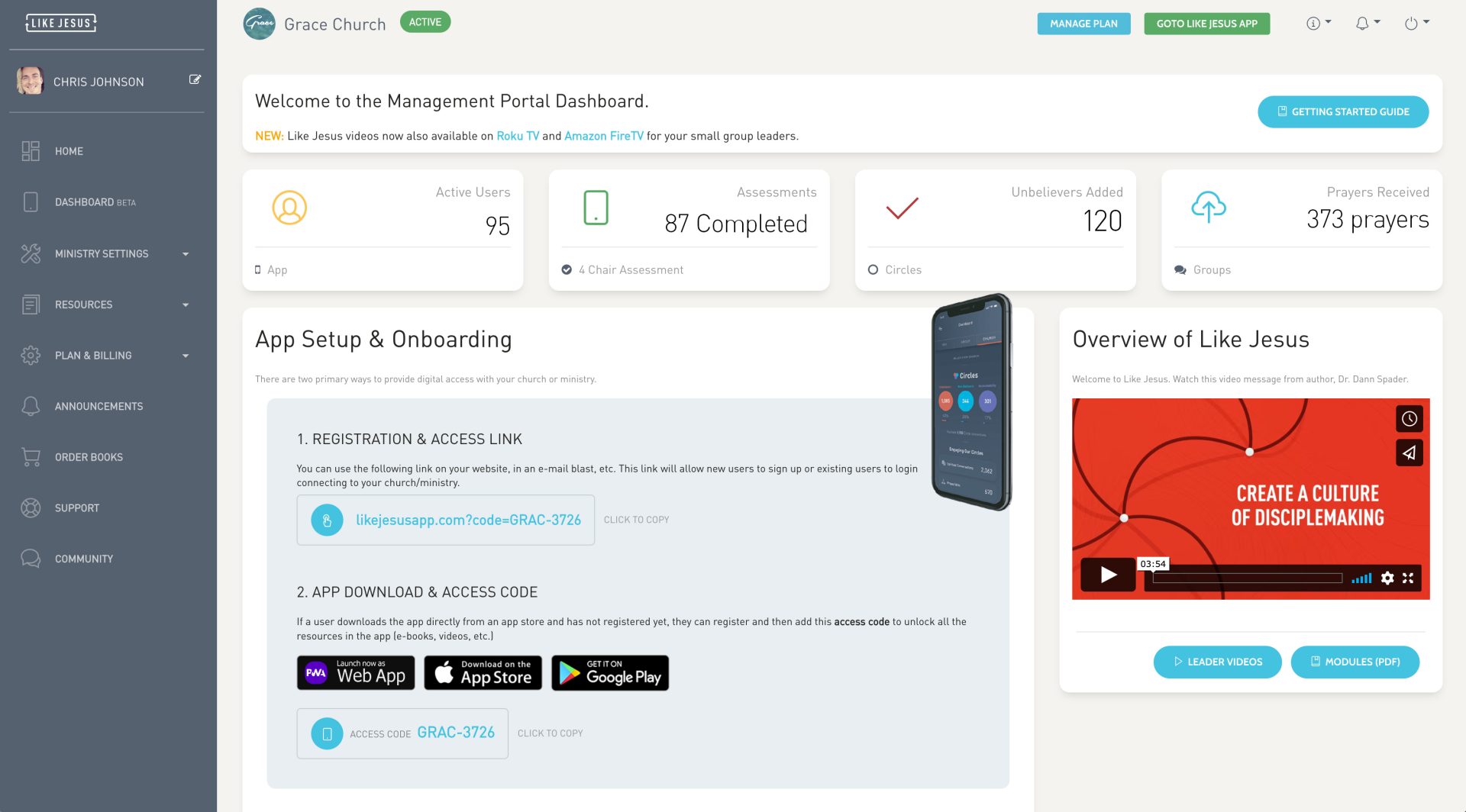This screenshot has width=1466, height=812.
Task: Click the video share paper plane overlay
Action: coord(1409,453)
